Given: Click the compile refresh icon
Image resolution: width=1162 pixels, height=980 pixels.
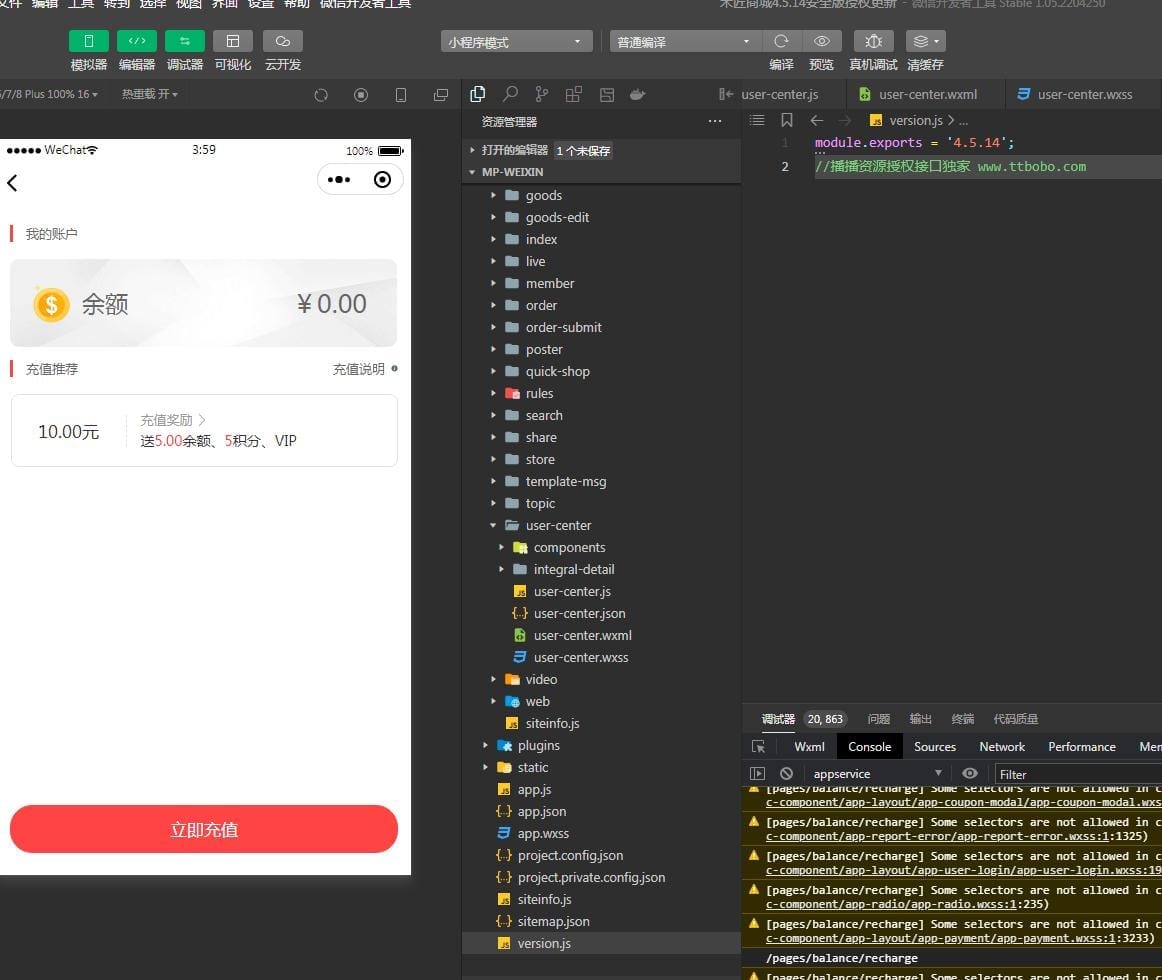Looking at the screenshot, I should 781,42.
